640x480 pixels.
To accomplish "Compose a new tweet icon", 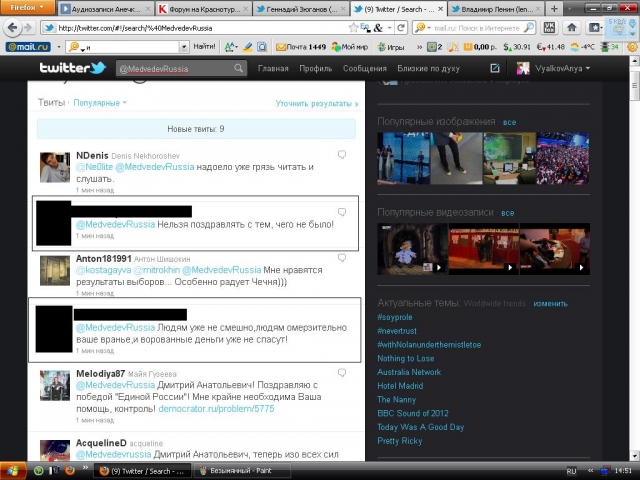I will coord(495,68).
